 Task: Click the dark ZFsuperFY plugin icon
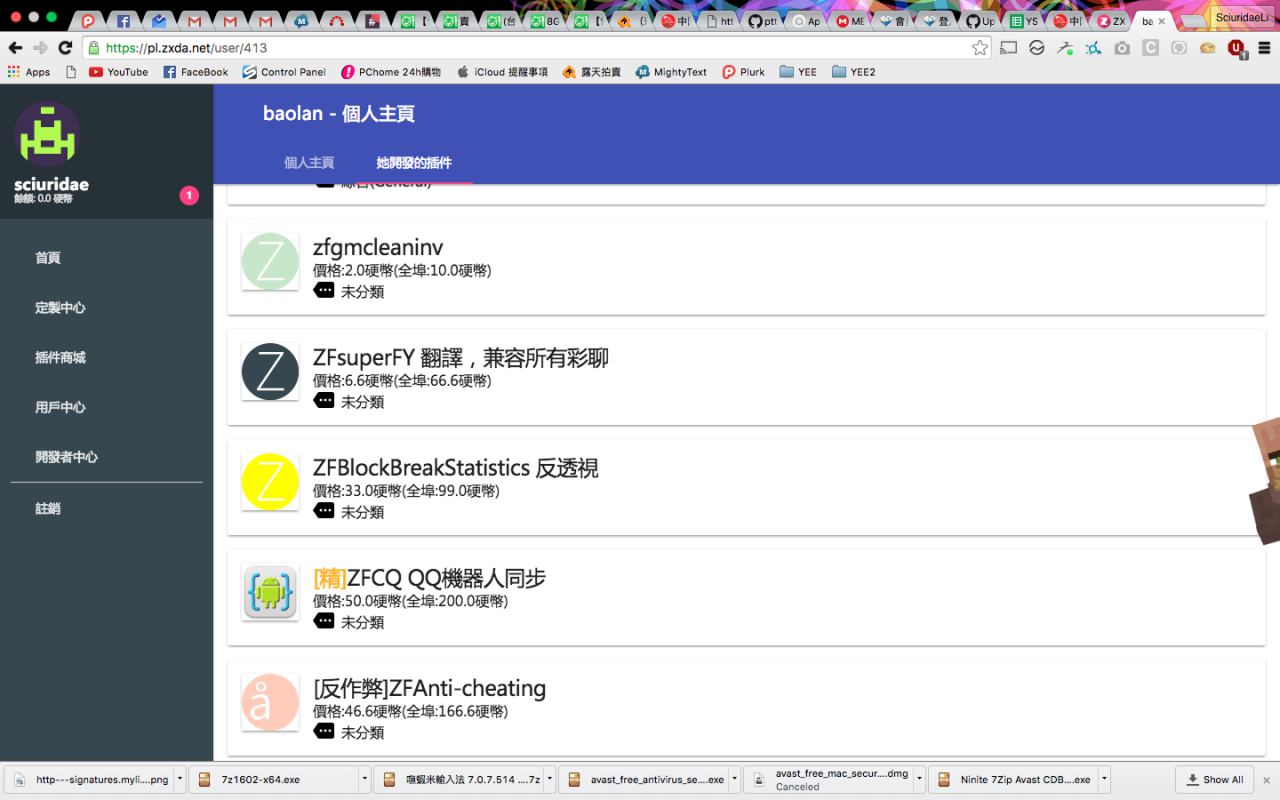[270, 372]
